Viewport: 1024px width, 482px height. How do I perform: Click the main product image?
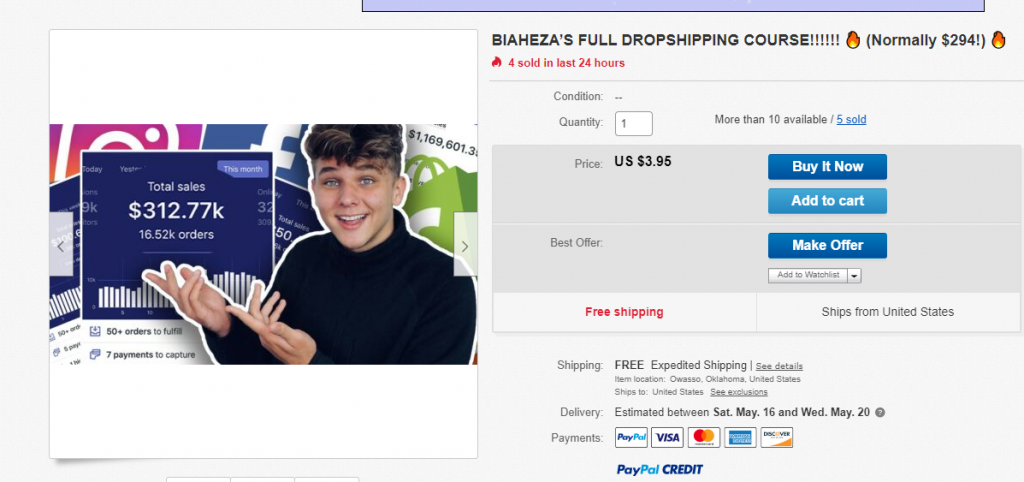[263, 244]
